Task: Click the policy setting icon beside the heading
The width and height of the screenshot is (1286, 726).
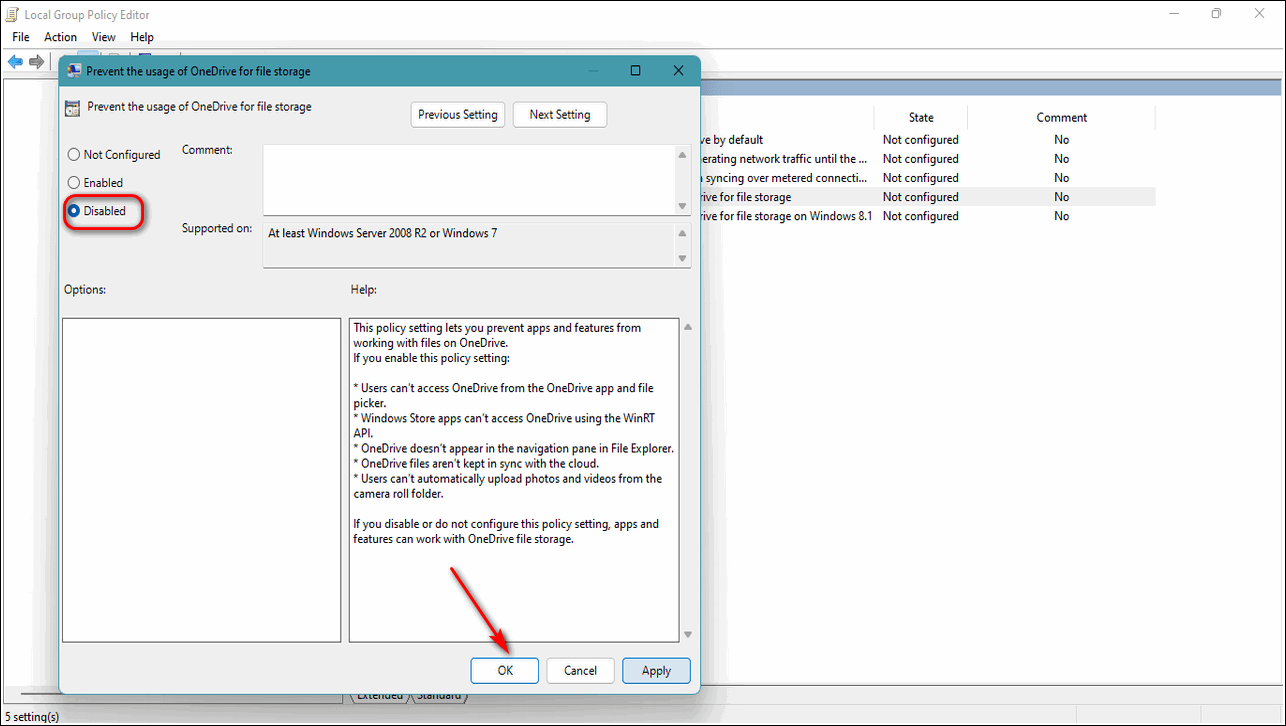Action: tap(73, 108)
